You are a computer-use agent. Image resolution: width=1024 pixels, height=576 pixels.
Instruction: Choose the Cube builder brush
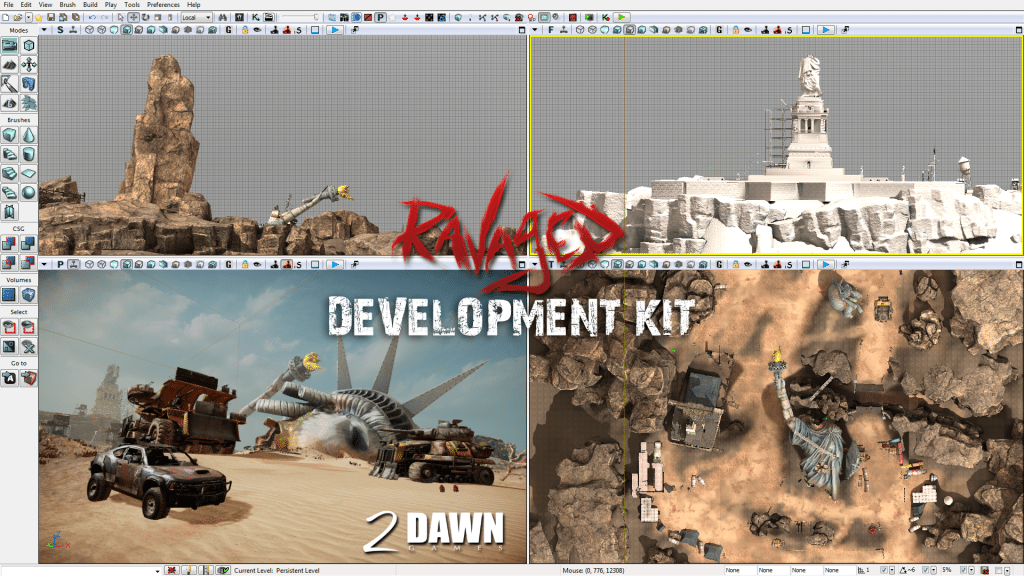(x=9, y=135)
